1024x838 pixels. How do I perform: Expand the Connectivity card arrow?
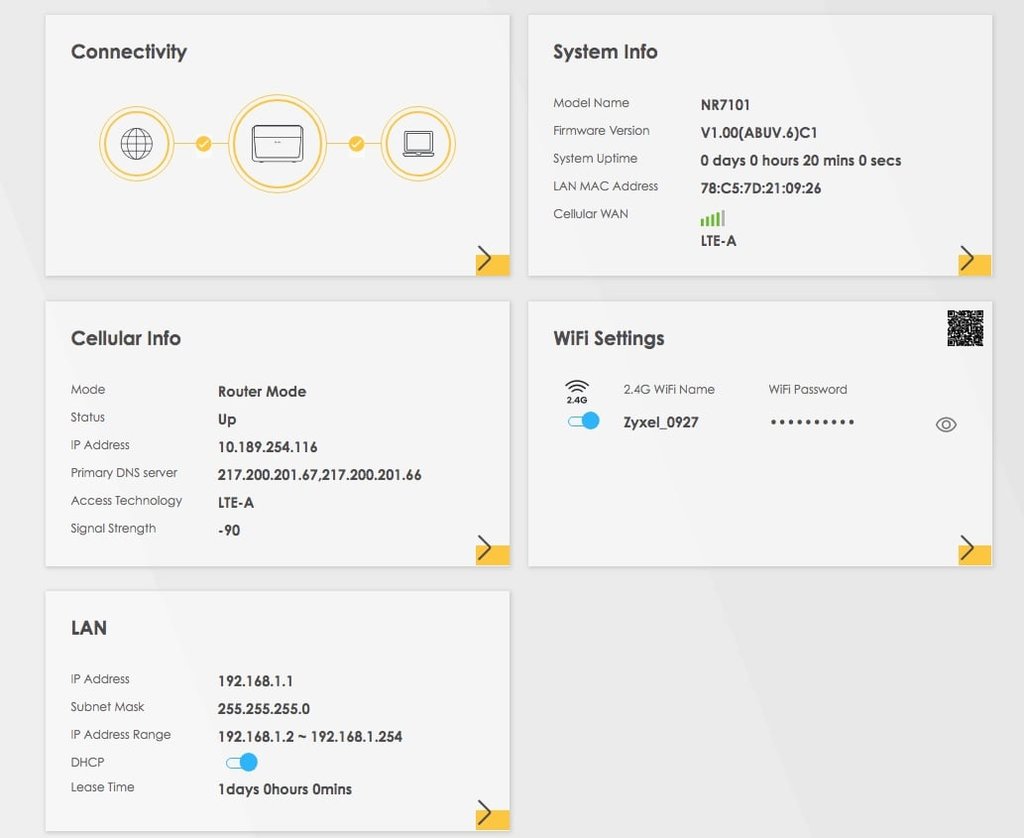tap(492, 261)
